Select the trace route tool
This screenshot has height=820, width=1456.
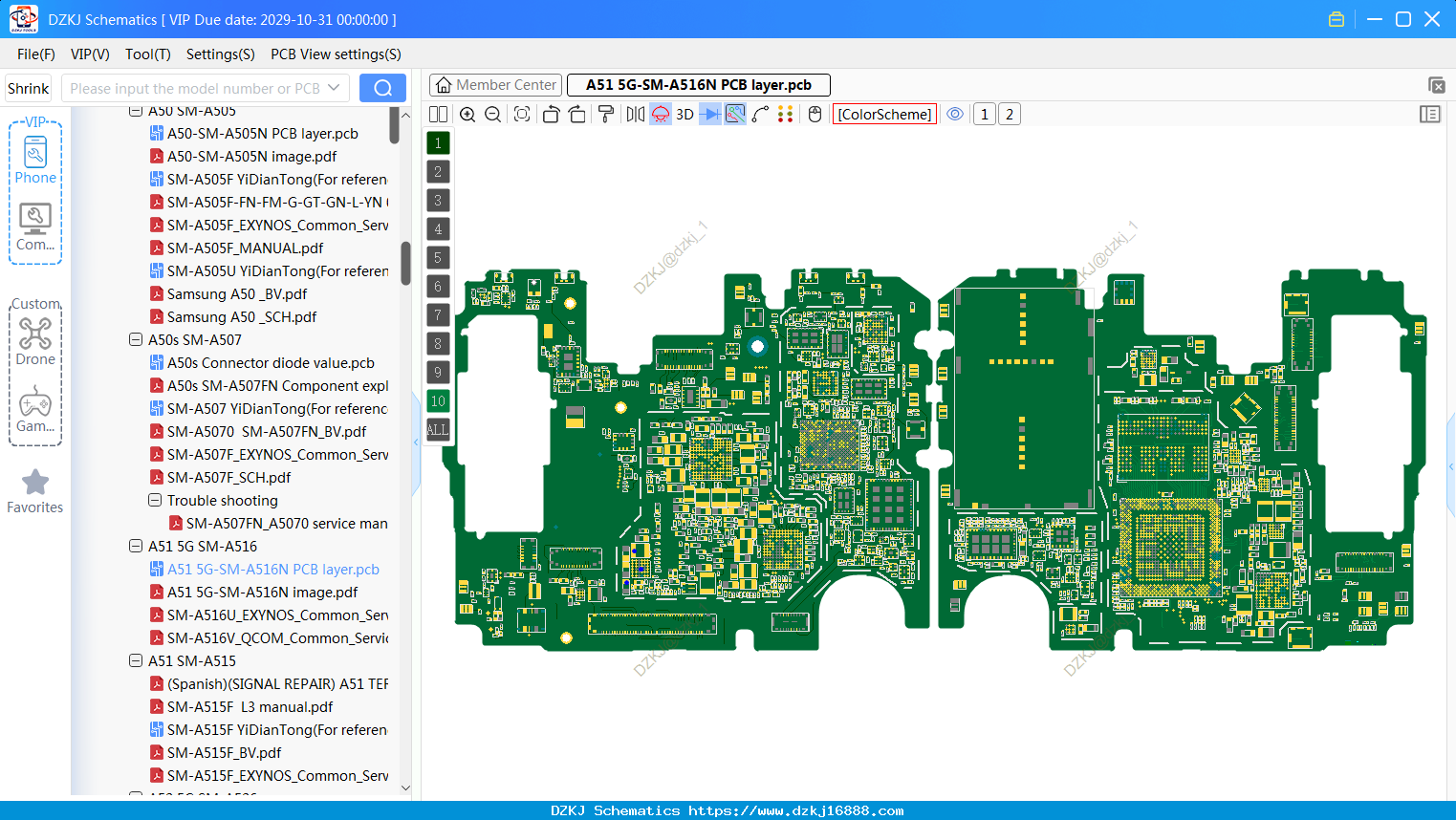(761, 115)
